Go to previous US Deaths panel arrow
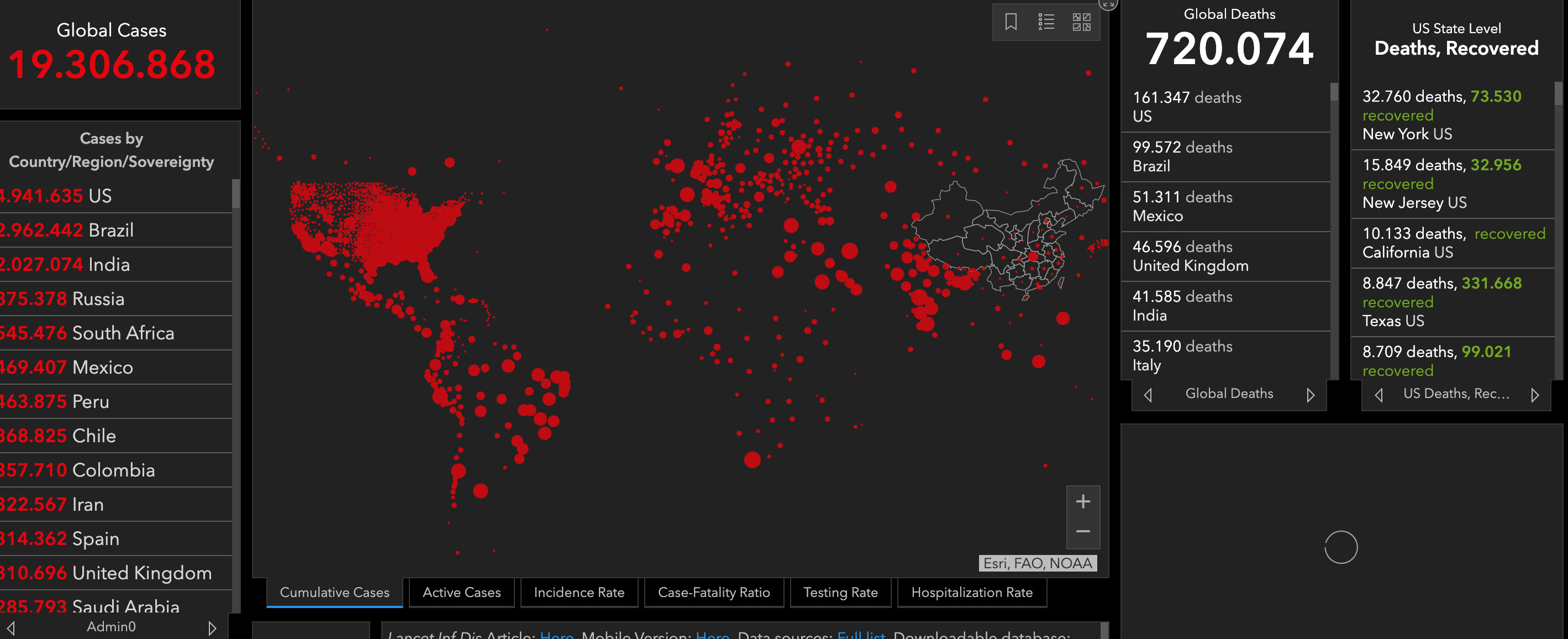 (1379, 395)
